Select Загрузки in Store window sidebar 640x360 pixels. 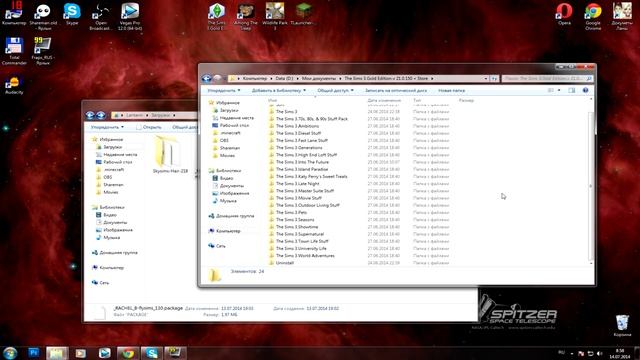[229, 110]
